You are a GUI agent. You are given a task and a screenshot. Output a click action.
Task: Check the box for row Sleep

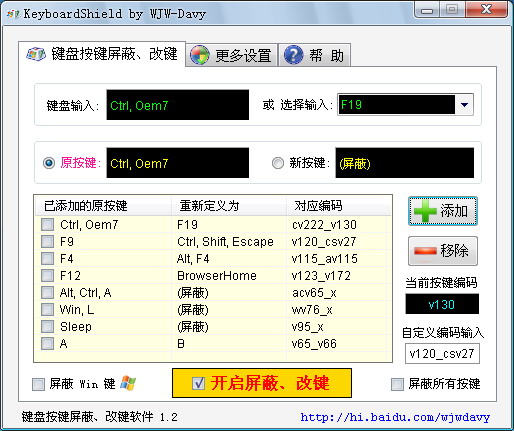[47, 326]
